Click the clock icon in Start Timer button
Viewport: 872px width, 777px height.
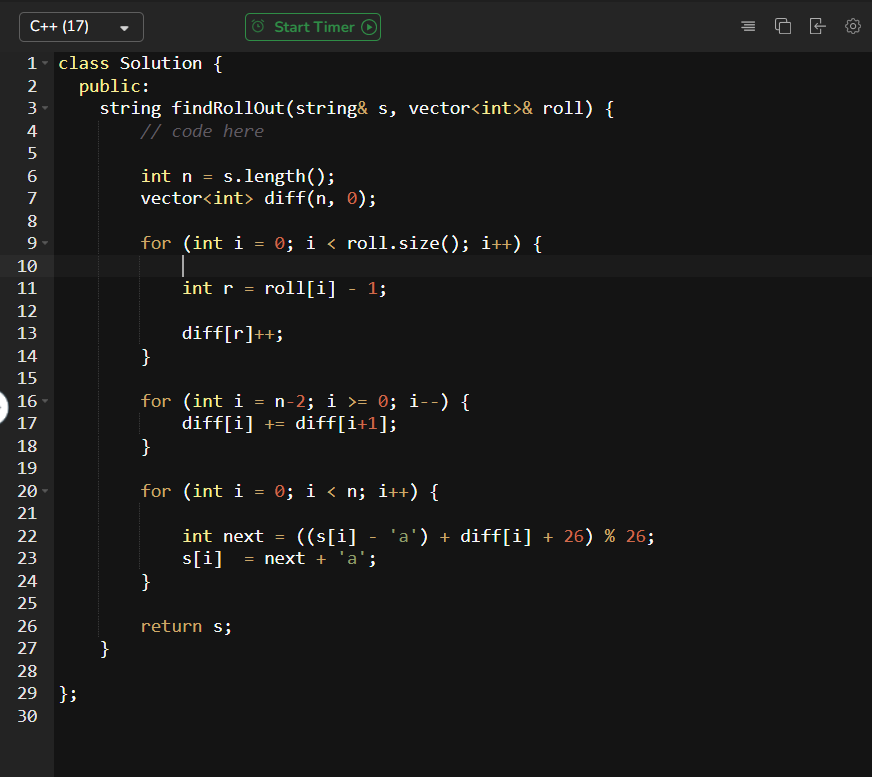[258, 26]
